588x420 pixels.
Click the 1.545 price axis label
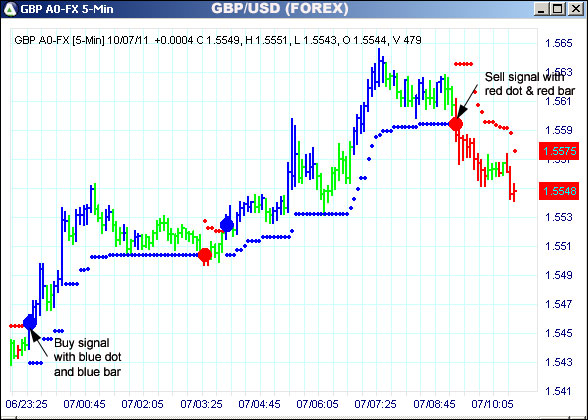(x=559, y=333)
